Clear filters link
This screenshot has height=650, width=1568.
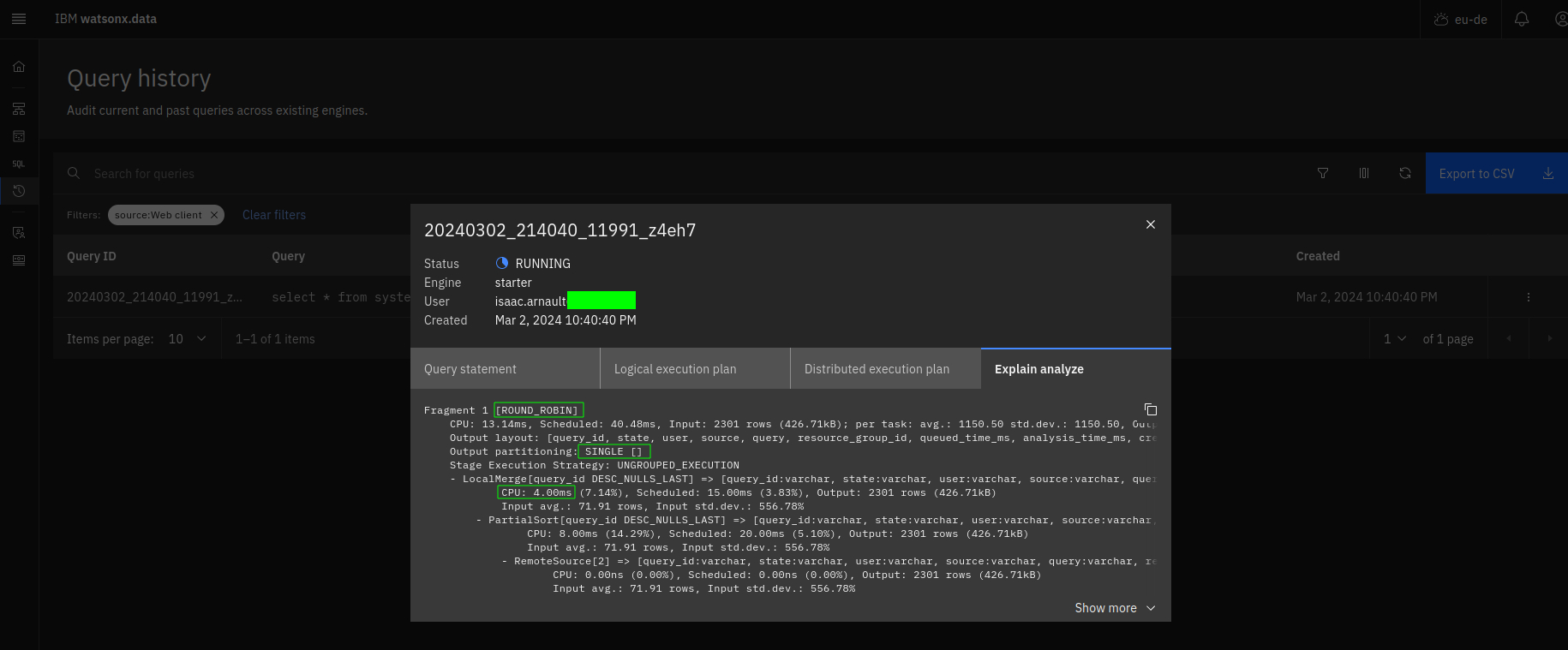coord(274,215)
